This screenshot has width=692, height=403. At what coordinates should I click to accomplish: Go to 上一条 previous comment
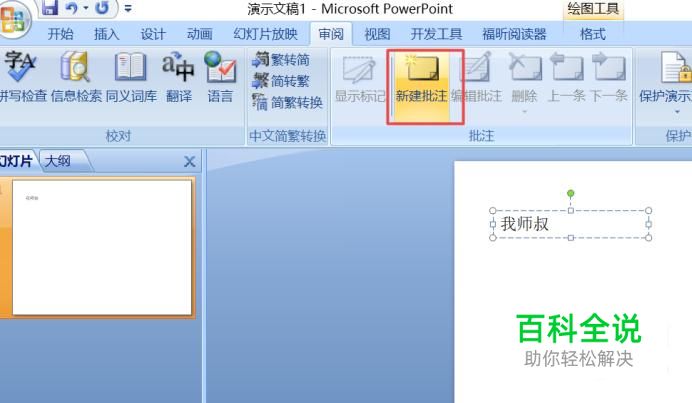pyautogui.click(x=566, y=79)
